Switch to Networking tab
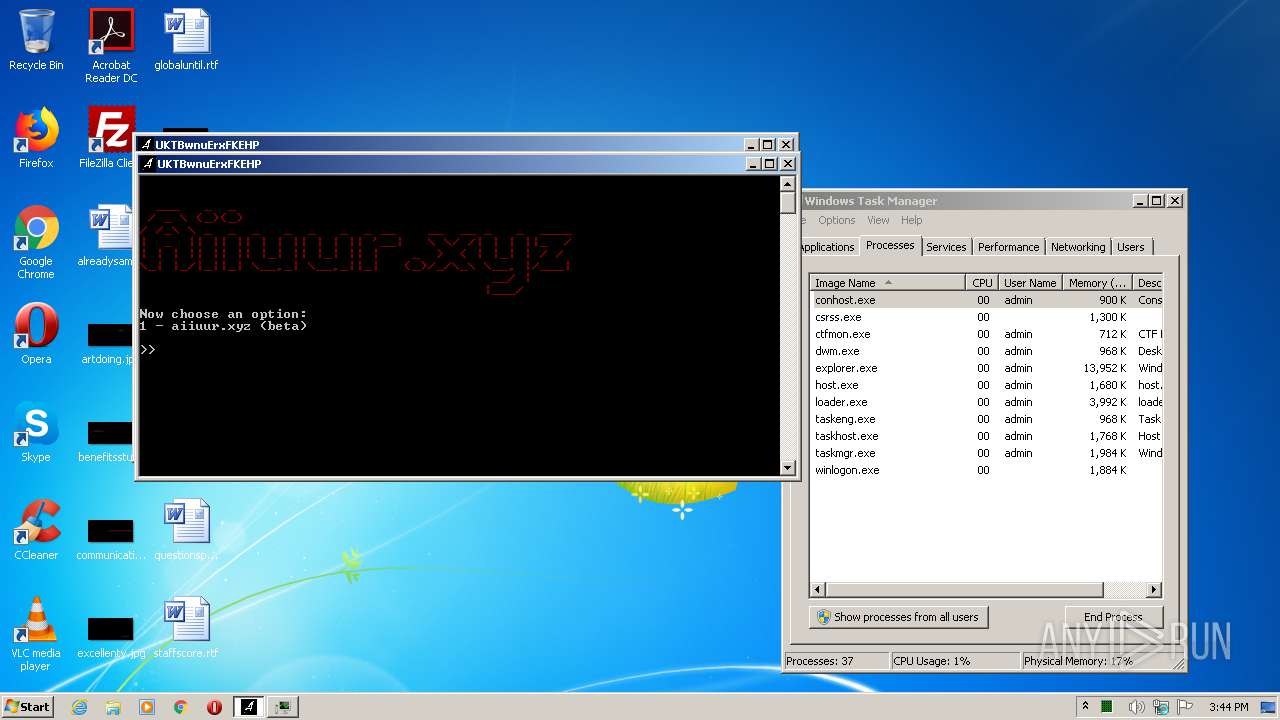Screen dimensions: 1280x720 (x=1078, y=247)
